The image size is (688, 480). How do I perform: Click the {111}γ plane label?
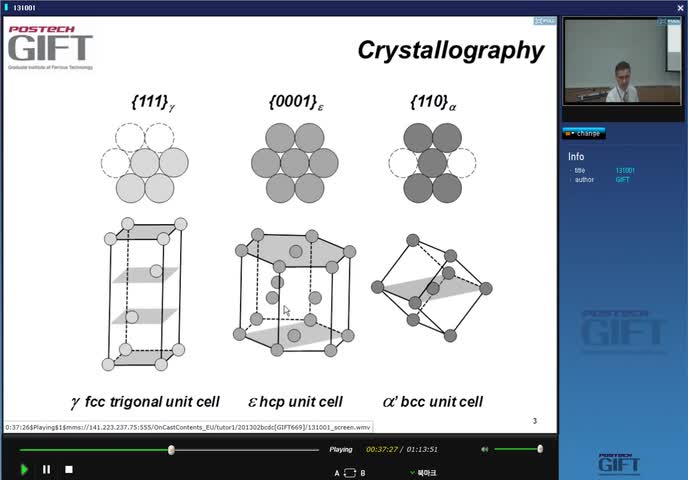point(153,102)
